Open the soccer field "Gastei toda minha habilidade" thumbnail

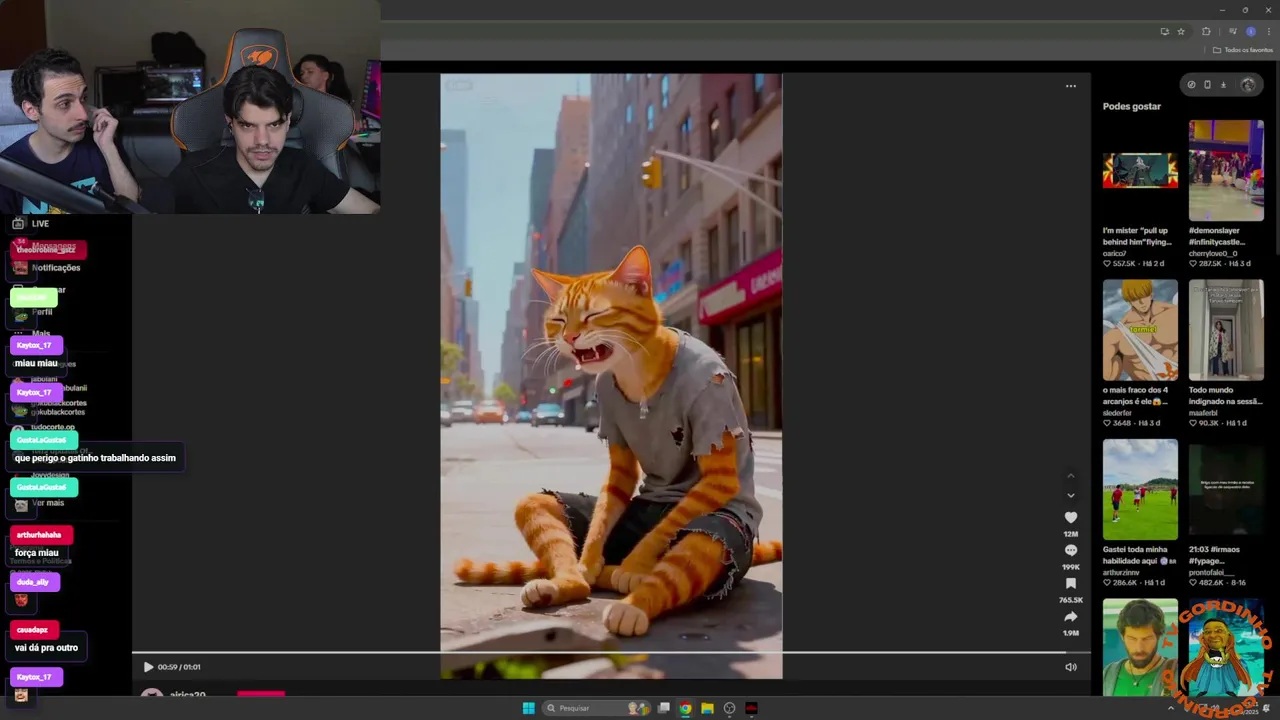pyautogui.click(x=1140, y=490)
